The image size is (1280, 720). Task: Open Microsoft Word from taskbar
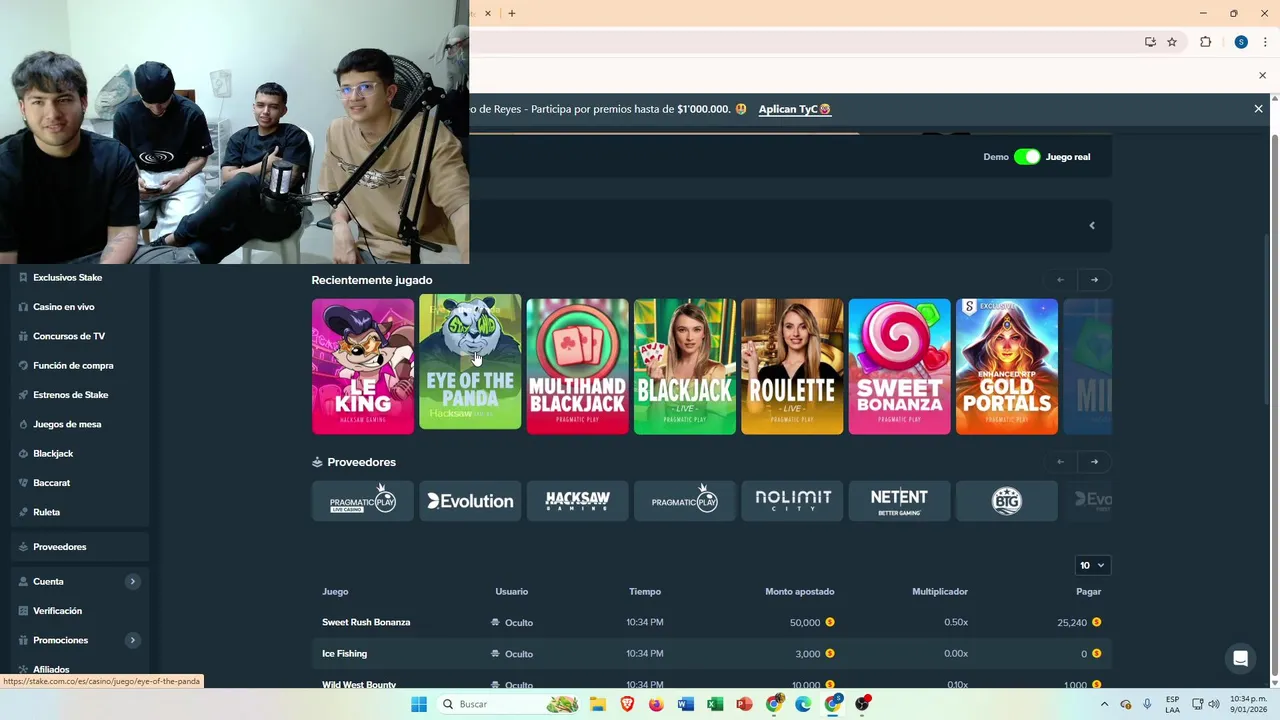coord(685,704)
